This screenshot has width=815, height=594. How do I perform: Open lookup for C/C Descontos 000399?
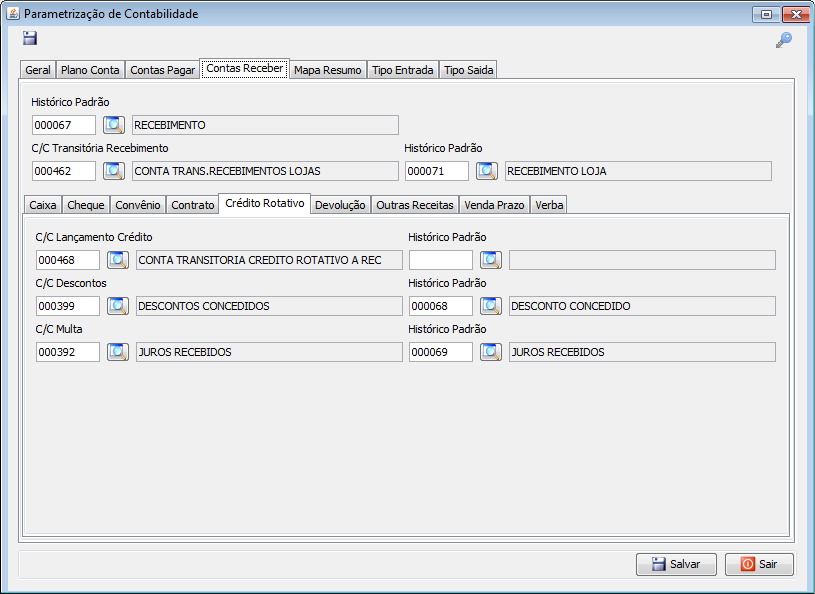click(118, 306)
